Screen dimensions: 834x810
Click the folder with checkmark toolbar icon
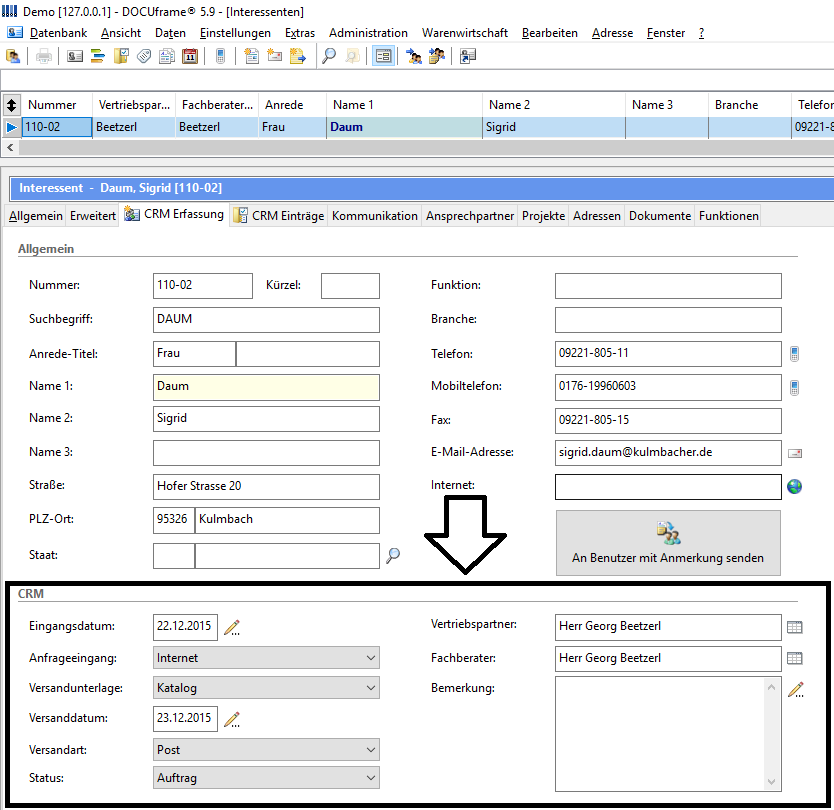point(121,56)
